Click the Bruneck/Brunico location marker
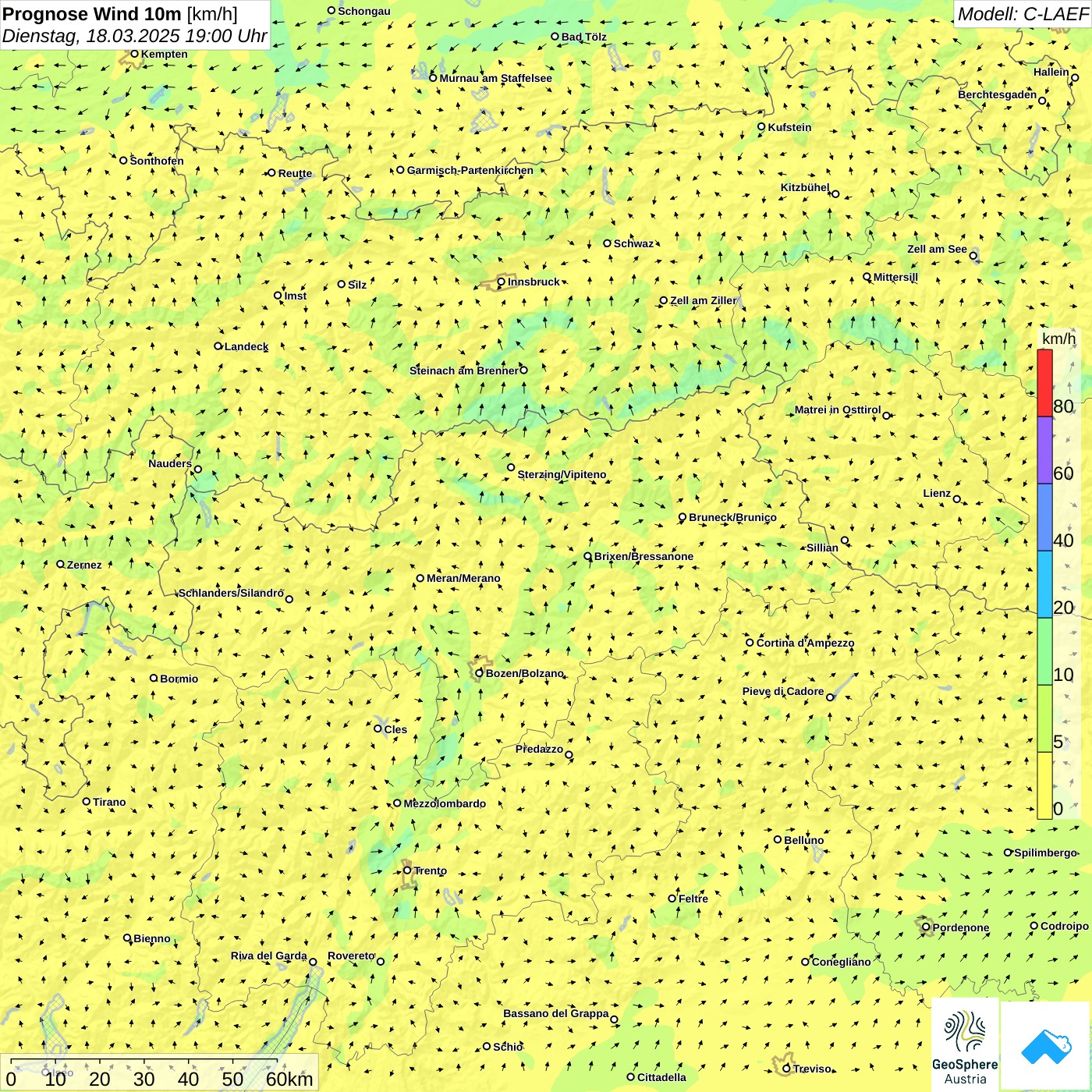Screen dimensions: 1092x1092 coord(682,516)
